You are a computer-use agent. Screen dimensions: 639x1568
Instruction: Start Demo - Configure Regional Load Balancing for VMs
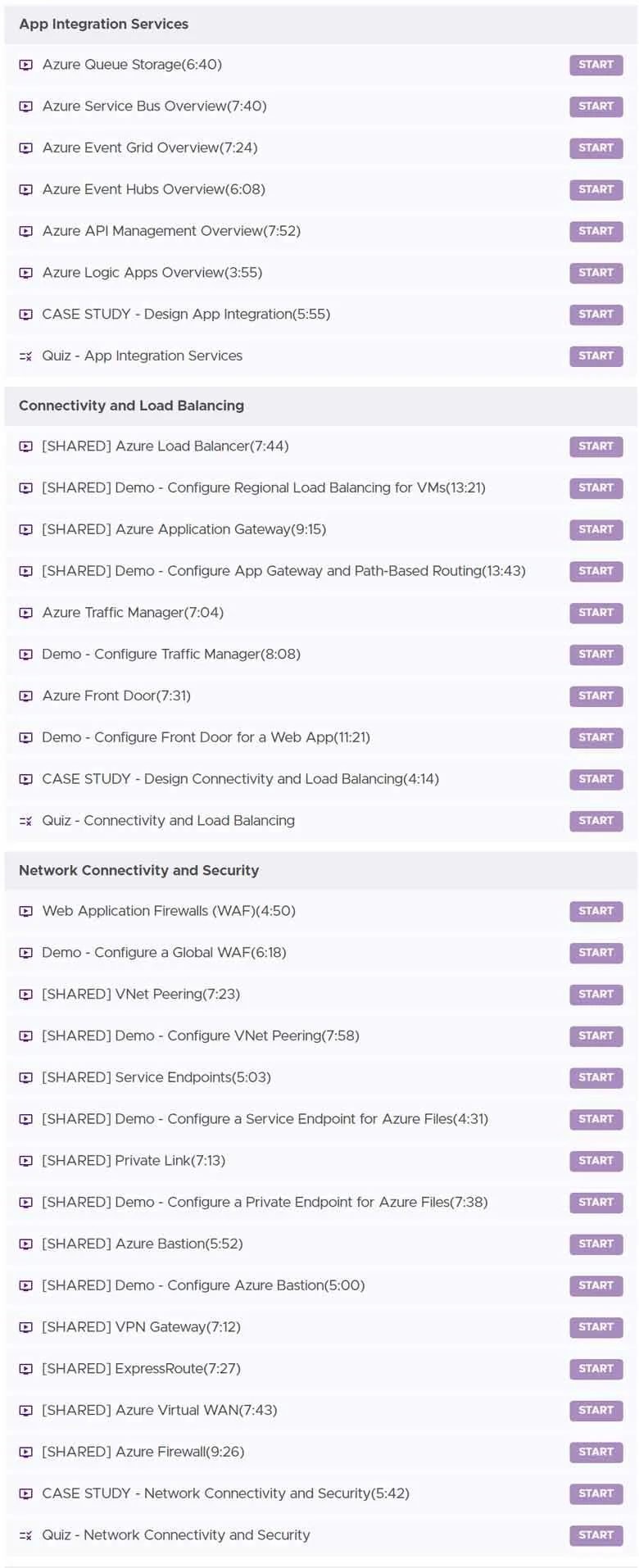pyautogui.click(x=596, y=488)
